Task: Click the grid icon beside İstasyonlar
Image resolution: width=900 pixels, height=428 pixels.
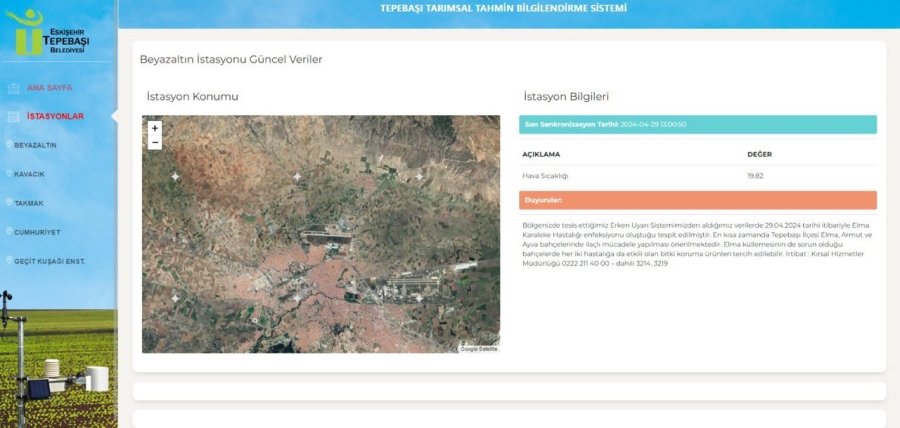Action: pos(13,116)
